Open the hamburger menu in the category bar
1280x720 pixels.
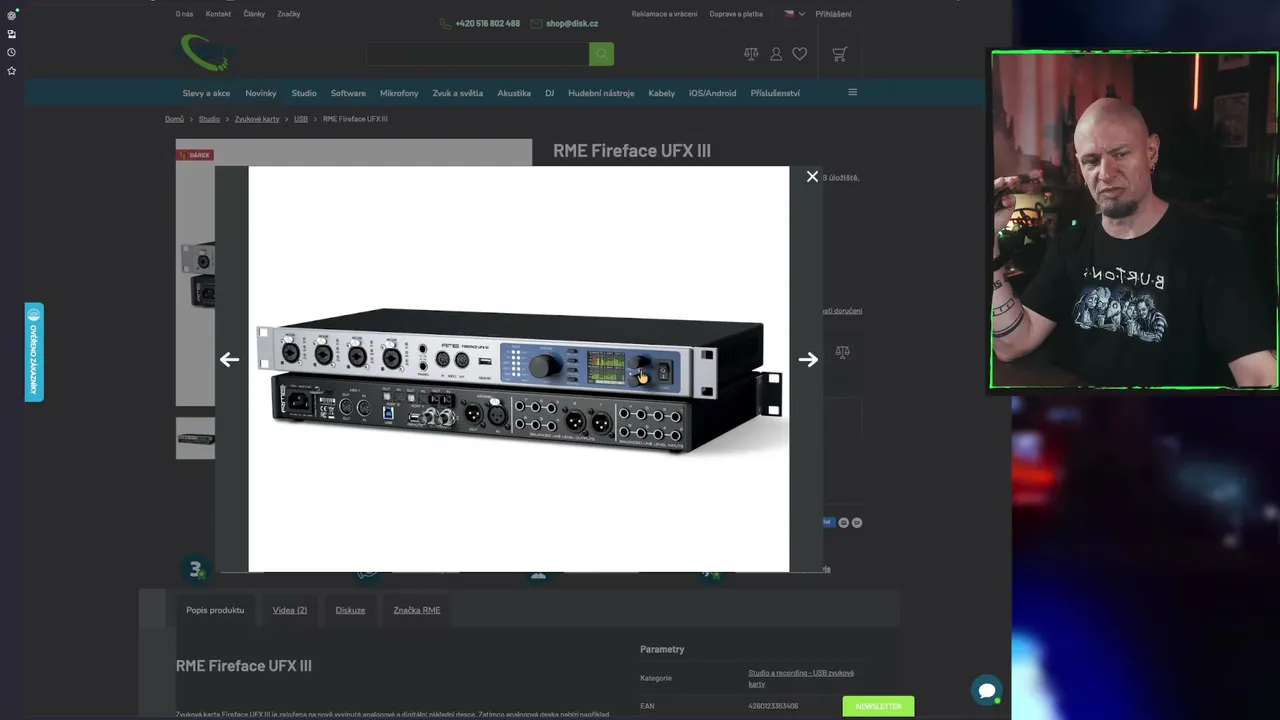(853, 92)
